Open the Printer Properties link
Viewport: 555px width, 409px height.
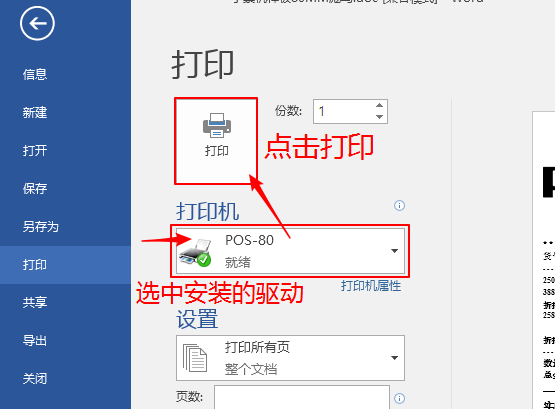tap(371, 286)
